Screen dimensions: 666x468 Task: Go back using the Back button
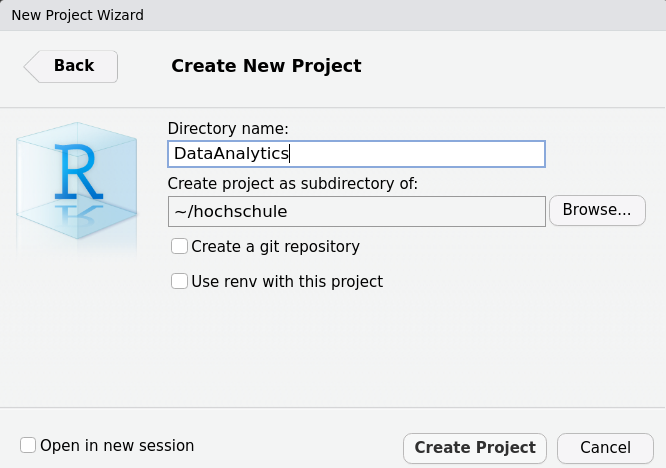click(x=72, y=66)
